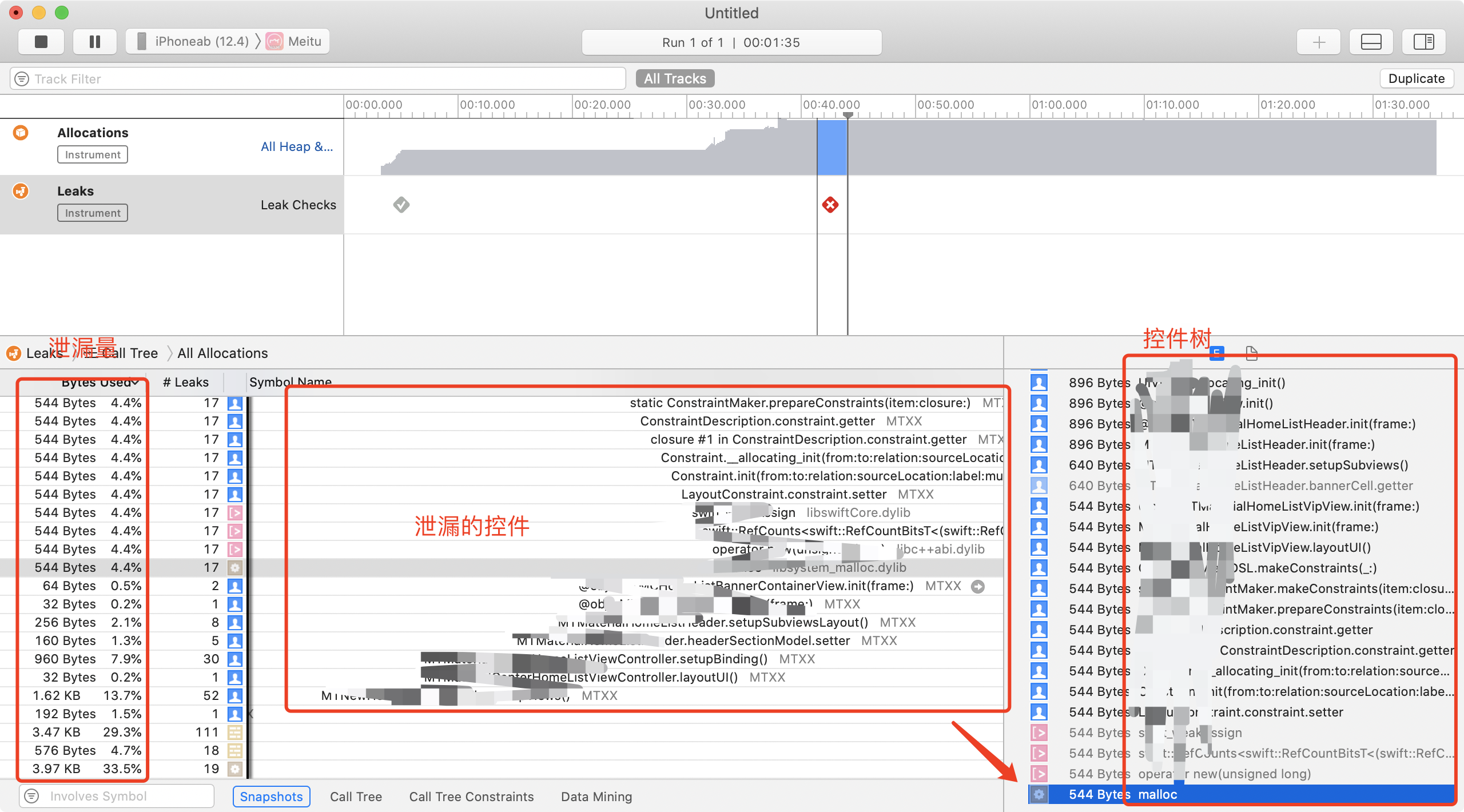Switch to the Call Tree Constraints tab

(471, 796)
